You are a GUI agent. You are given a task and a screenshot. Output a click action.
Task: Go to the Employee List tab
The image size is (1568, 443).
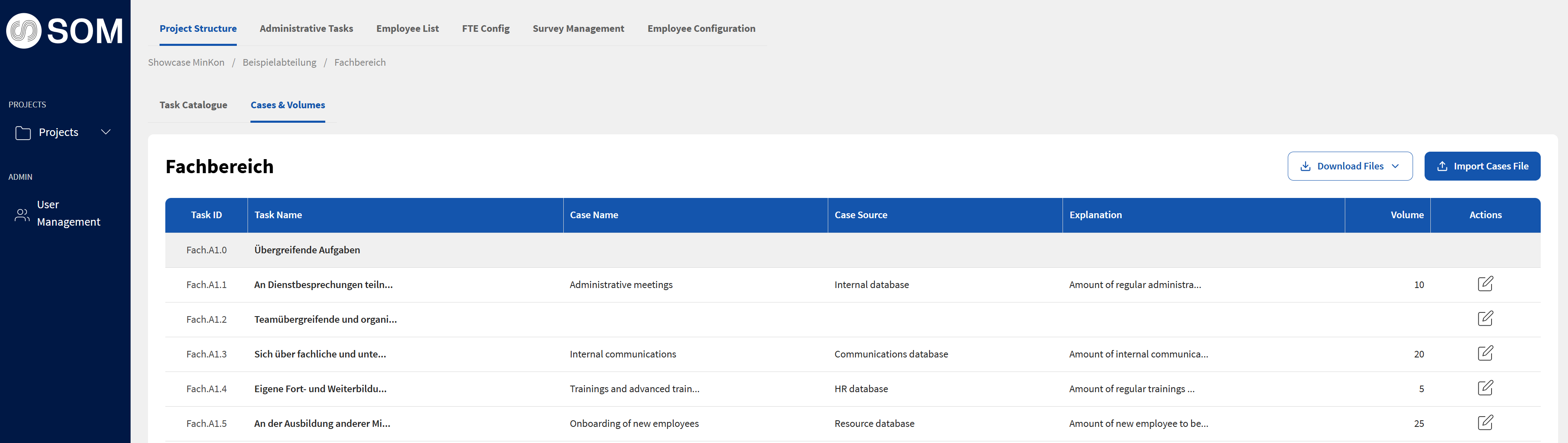[x=407, y=29]
